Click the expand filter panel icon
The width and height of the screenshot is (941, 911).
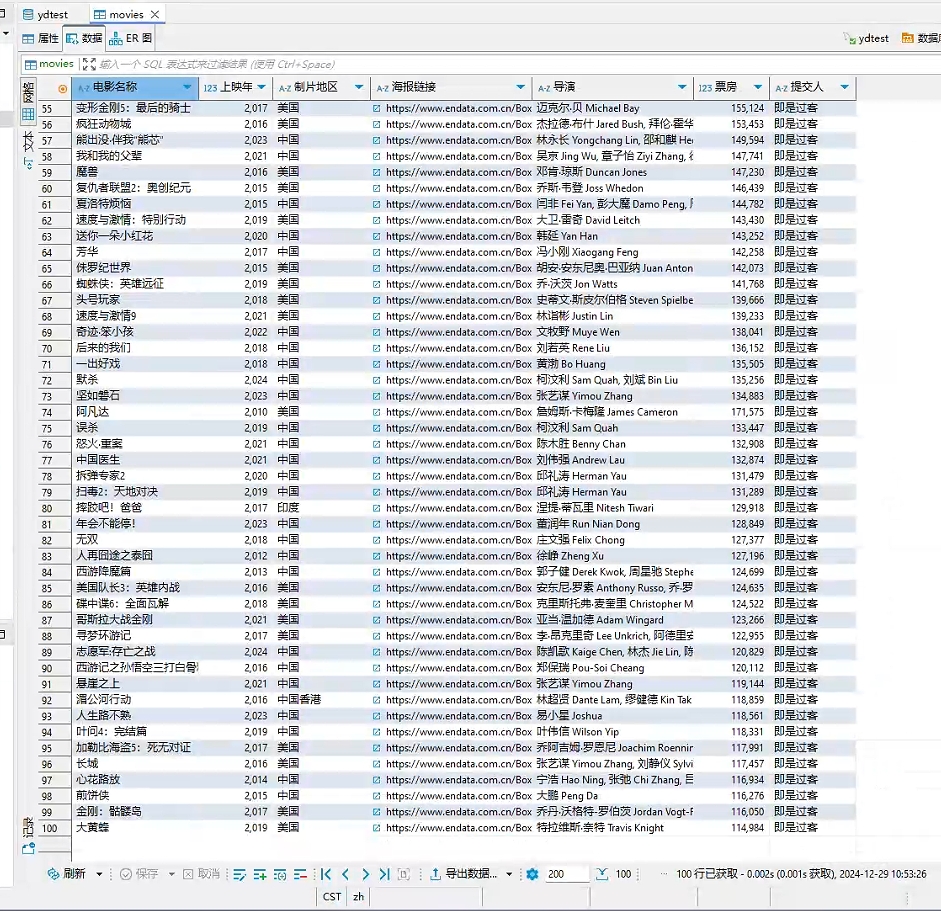point(89,64)
